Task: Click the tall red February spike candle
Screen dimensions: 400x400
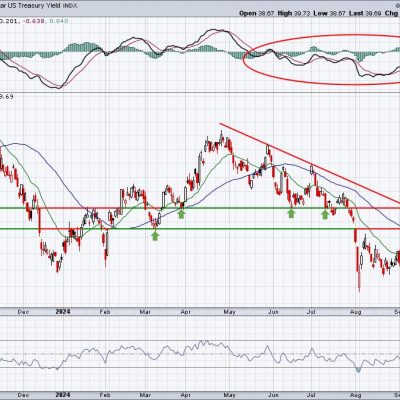Action: pyautogui.click(x=106, y=246)
